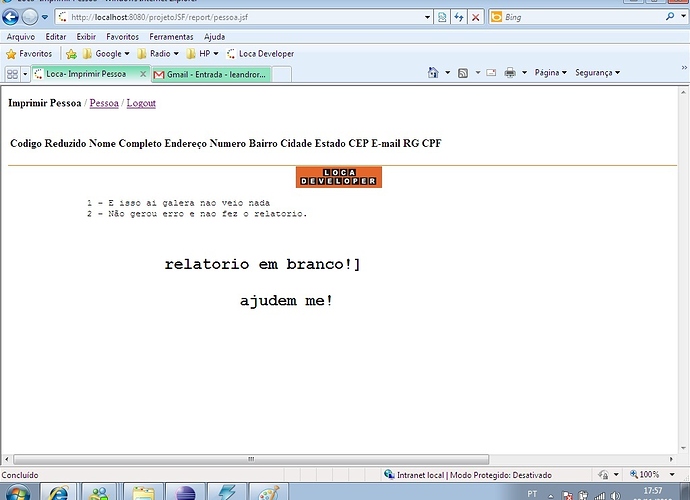This screenshot has width=690, height=500.
Task: Click the horizontal scrollbar thumb
Action: tap(251, 459)
